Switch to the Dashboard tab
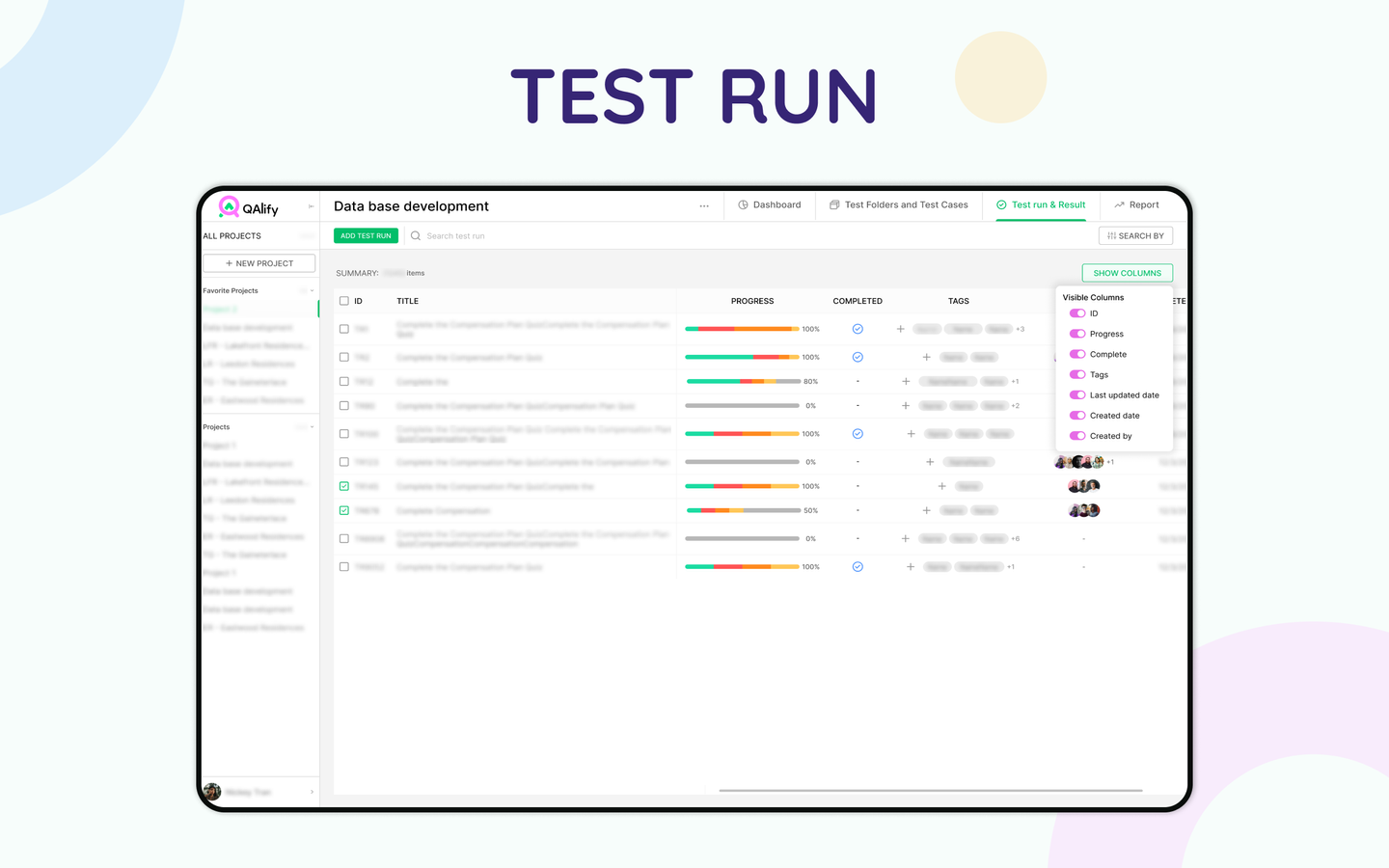 tap(770, 204)
